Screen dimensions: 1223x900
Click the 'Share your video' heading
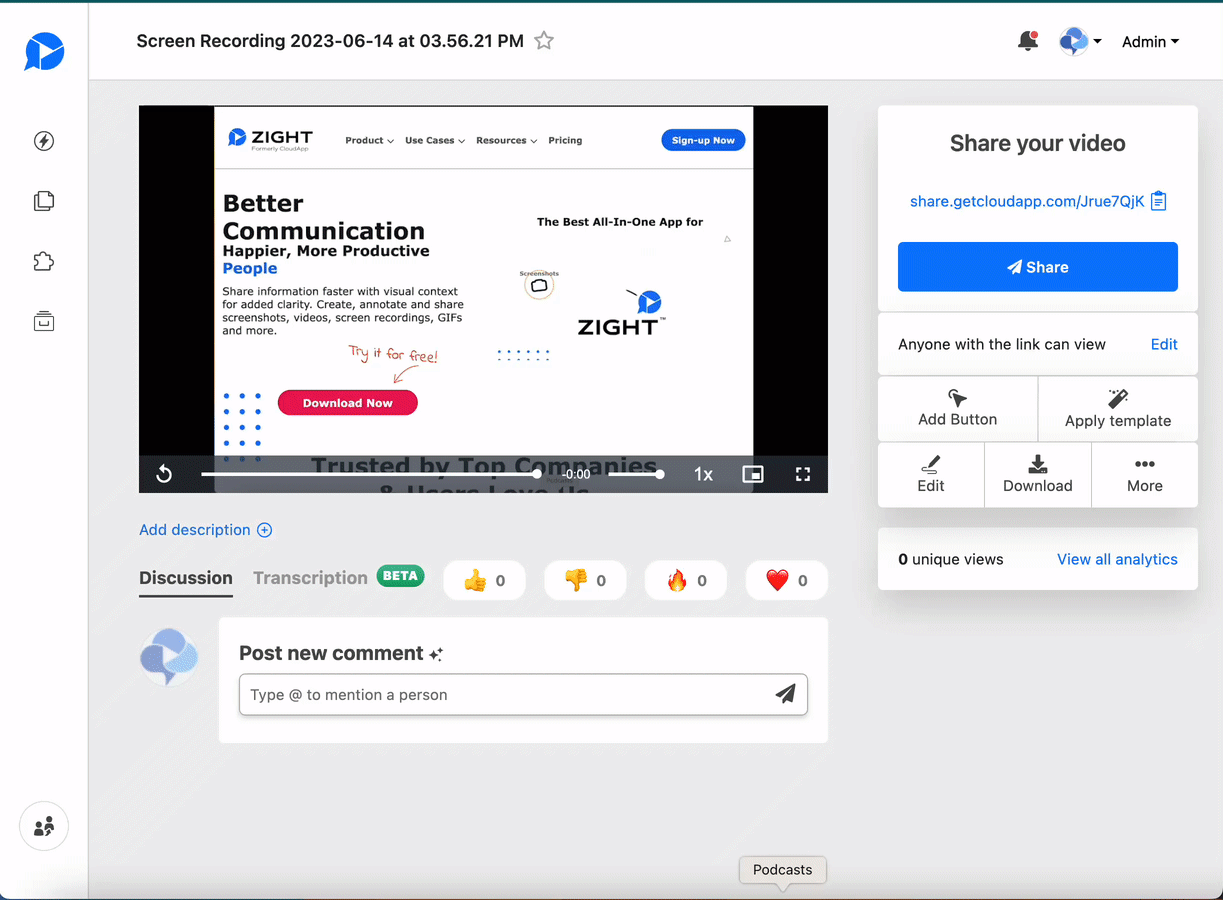coord(1038,143)
